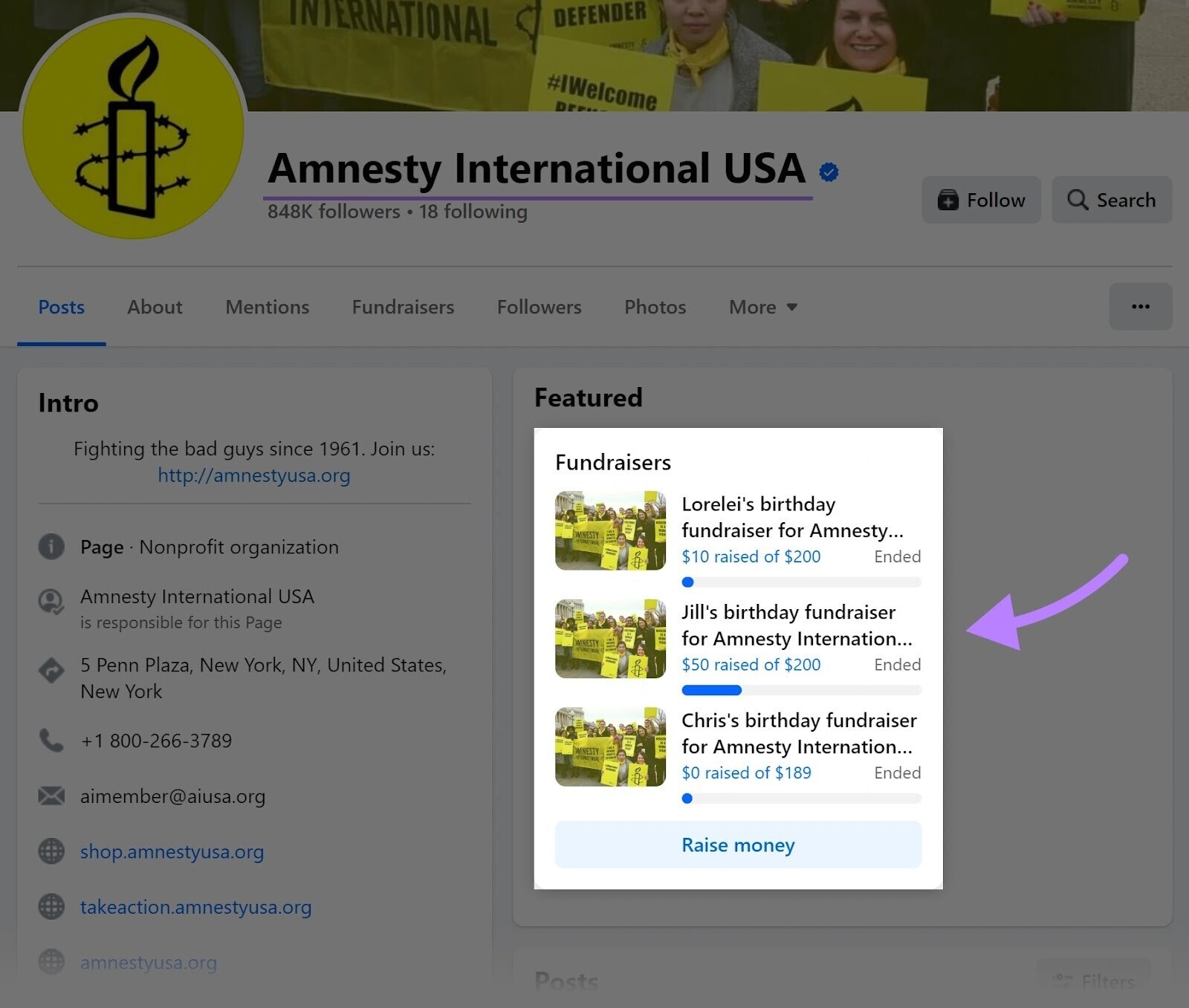The height and width of the screenshot is (1008, 1189).
Task: Click the email envelope icon
Action: pos(51,796)
